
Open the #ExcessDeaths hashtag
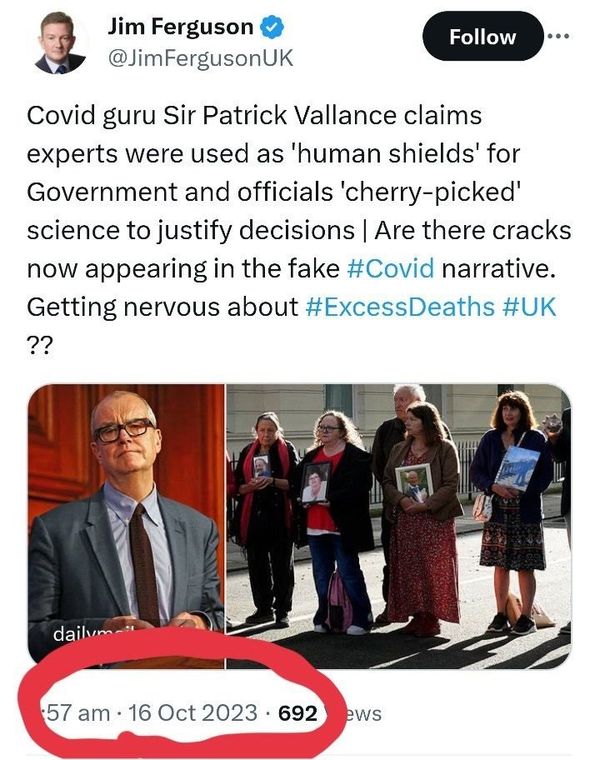[400, 307]
